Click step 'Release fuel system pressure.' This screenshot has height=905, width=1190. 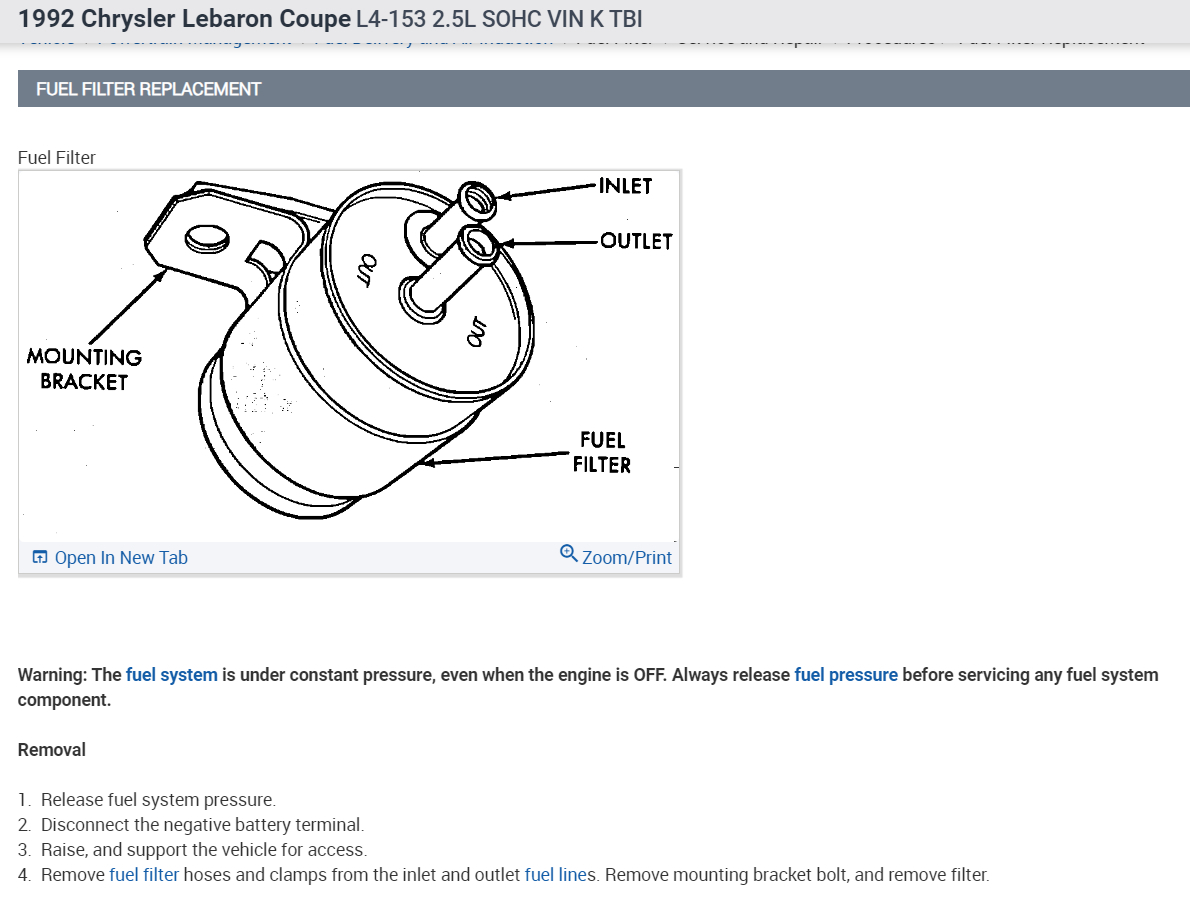click(x=159, y=800)
